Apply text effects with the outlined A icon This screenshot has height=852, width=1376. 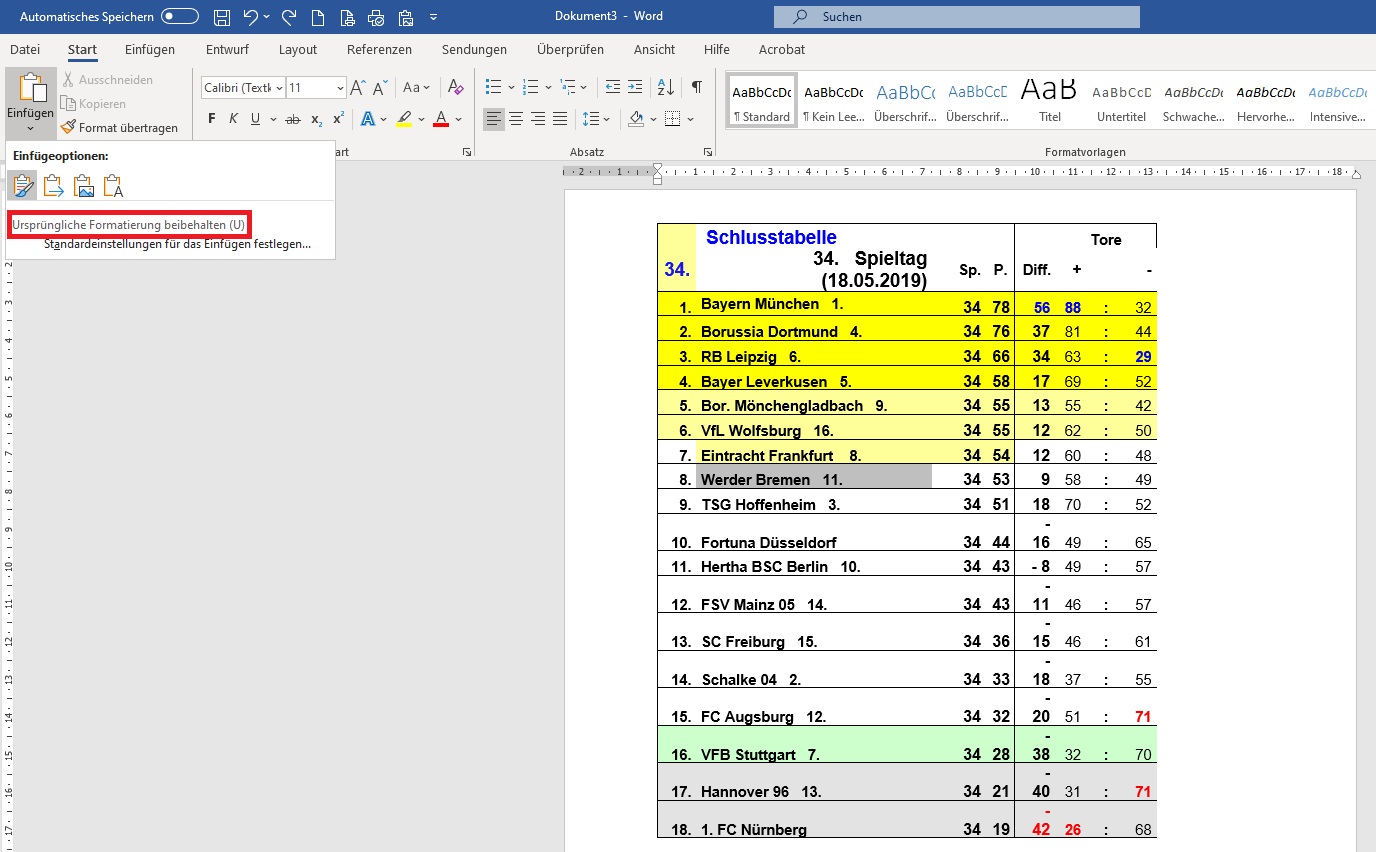[367, 119]
